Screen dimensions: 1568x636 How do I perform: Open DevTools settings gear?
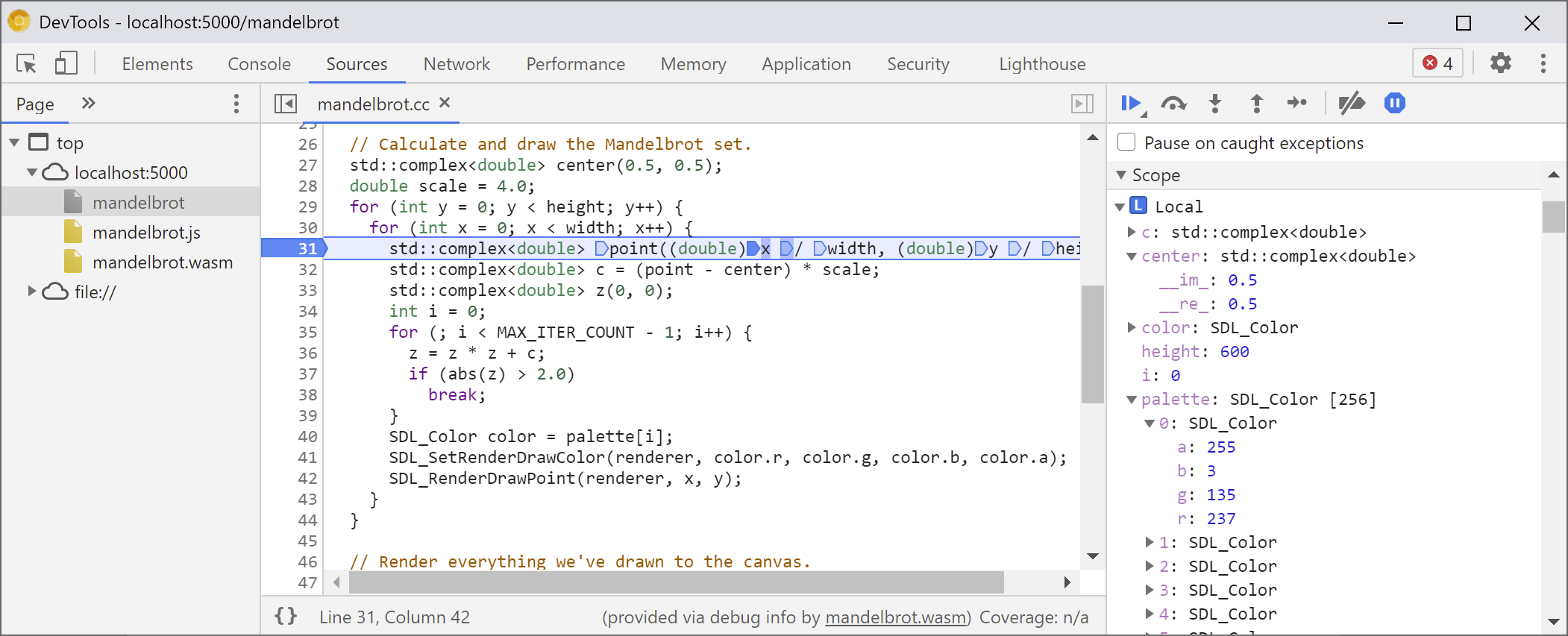tap(1500, 63)
